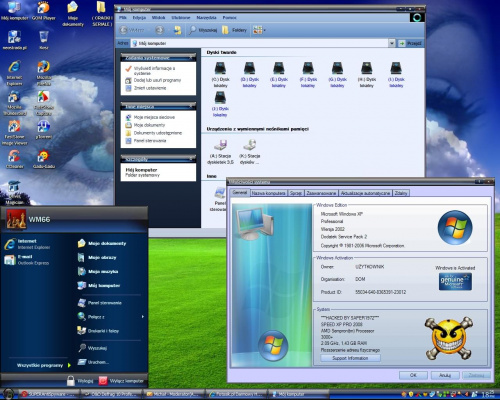Screen dimensions: 500x400
Task: Click Wyłącz komputer in Start menu
Action: click(121, 381)
